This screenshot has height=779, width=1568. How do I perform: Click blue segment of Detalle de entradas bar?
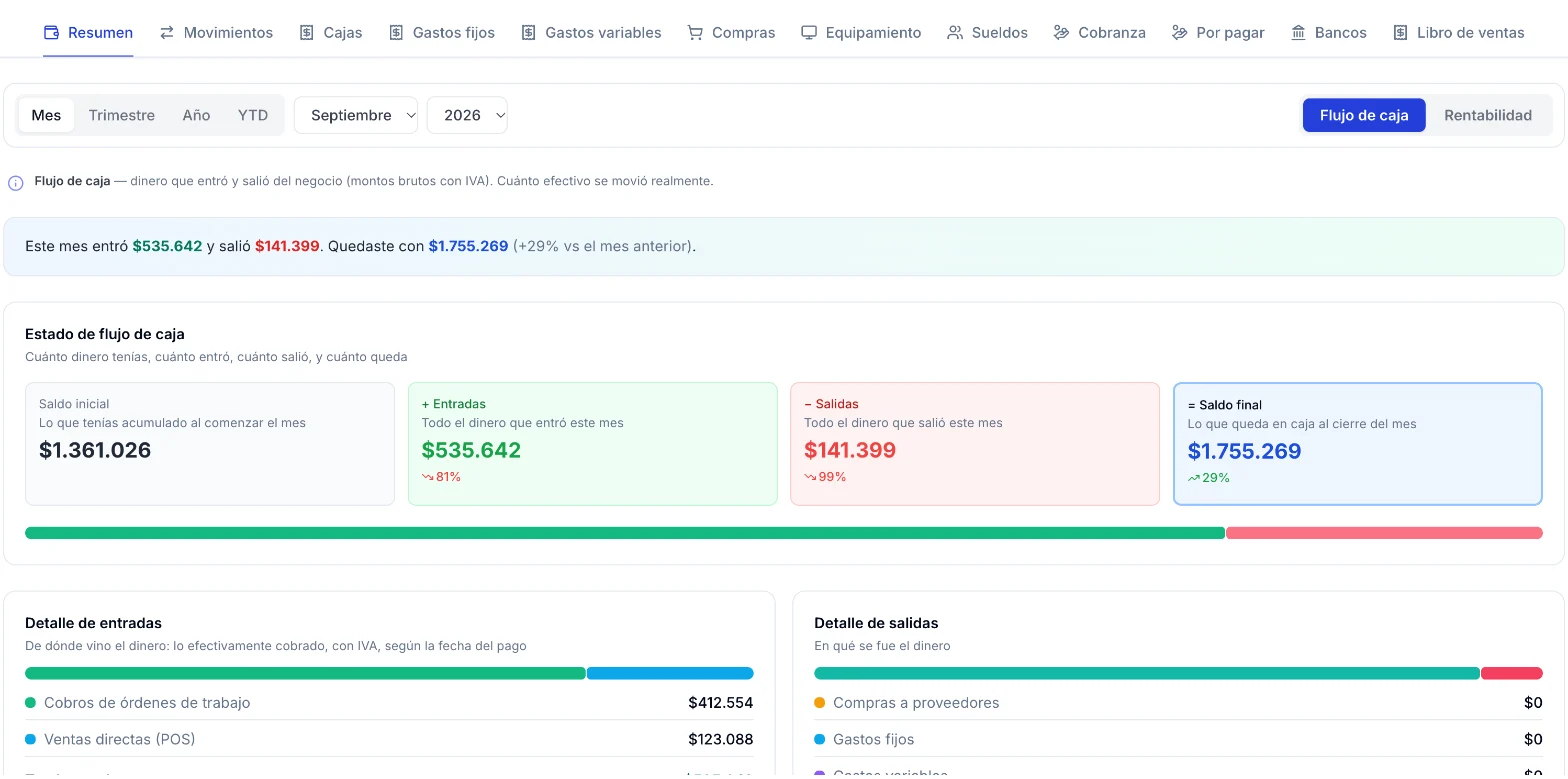point(670,673)
